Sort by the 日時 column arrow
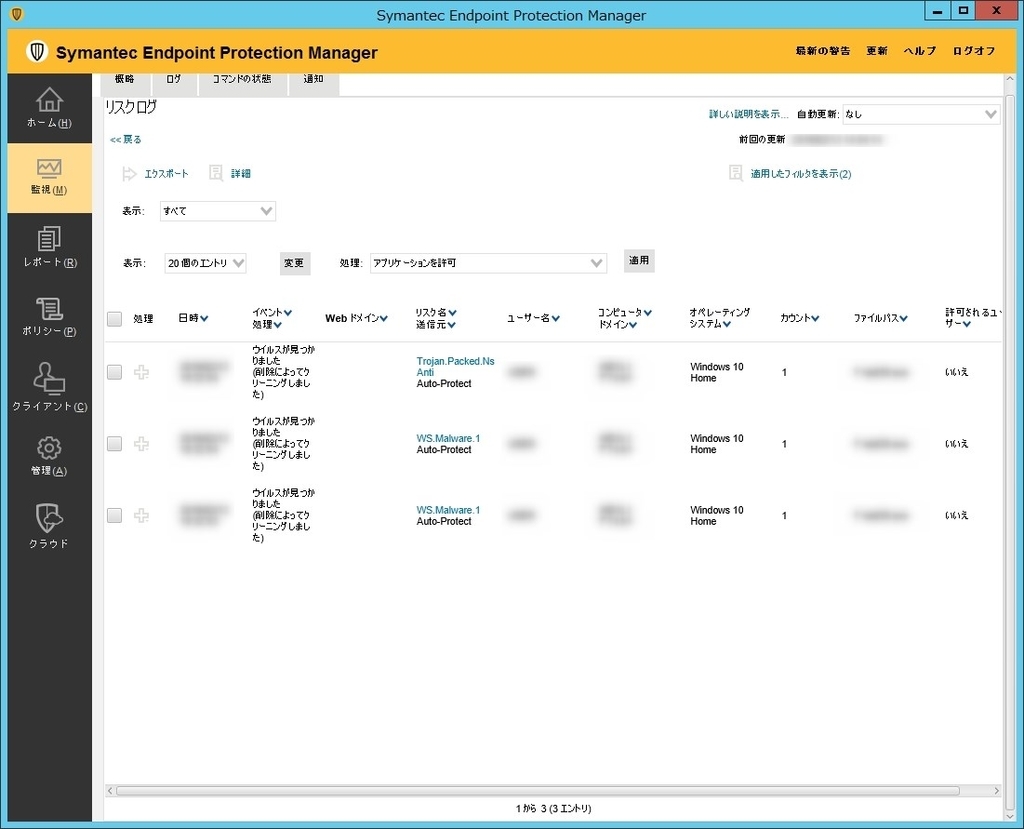This screenshot has height=829, width=1024. click(x=204, y=319)
